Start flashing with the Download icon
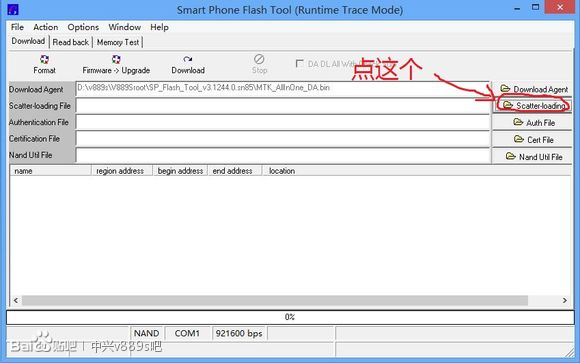The height and width of the screenshot is (363, 580). 188,64
